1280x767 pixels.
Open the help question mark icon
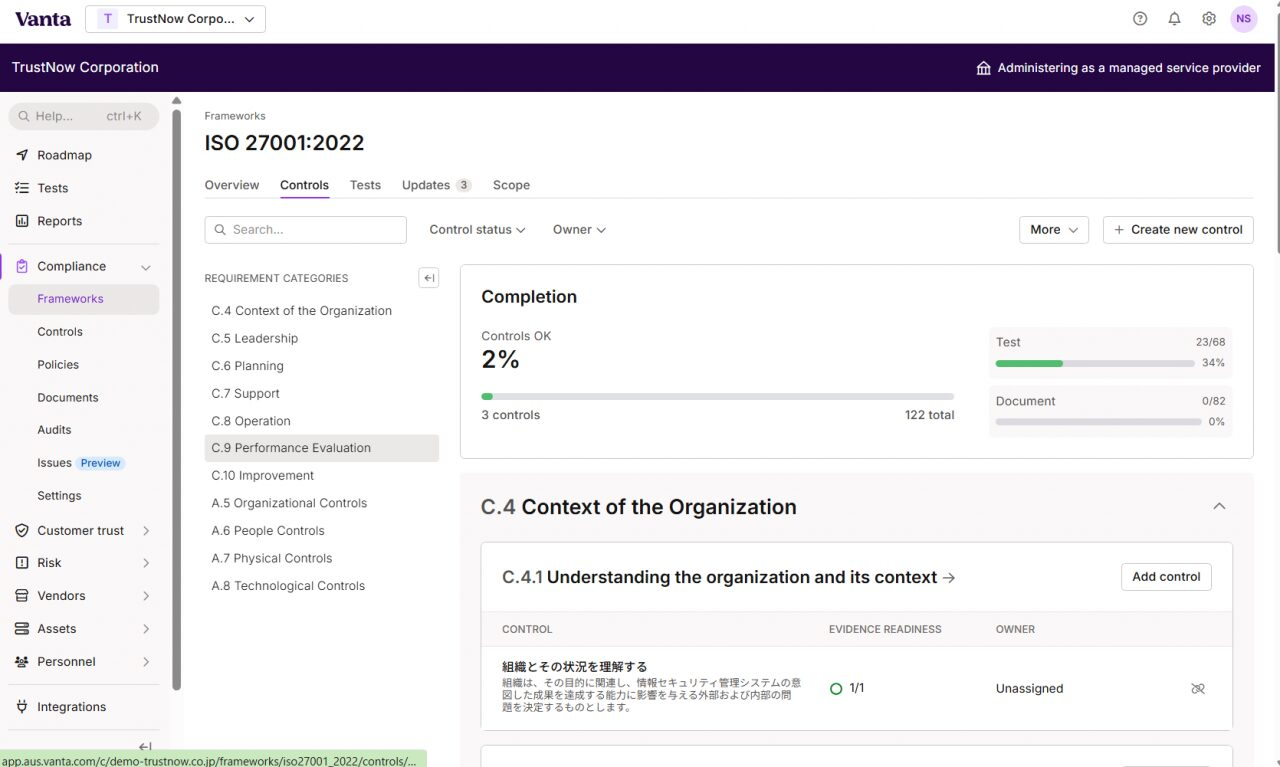point(1140,19)
